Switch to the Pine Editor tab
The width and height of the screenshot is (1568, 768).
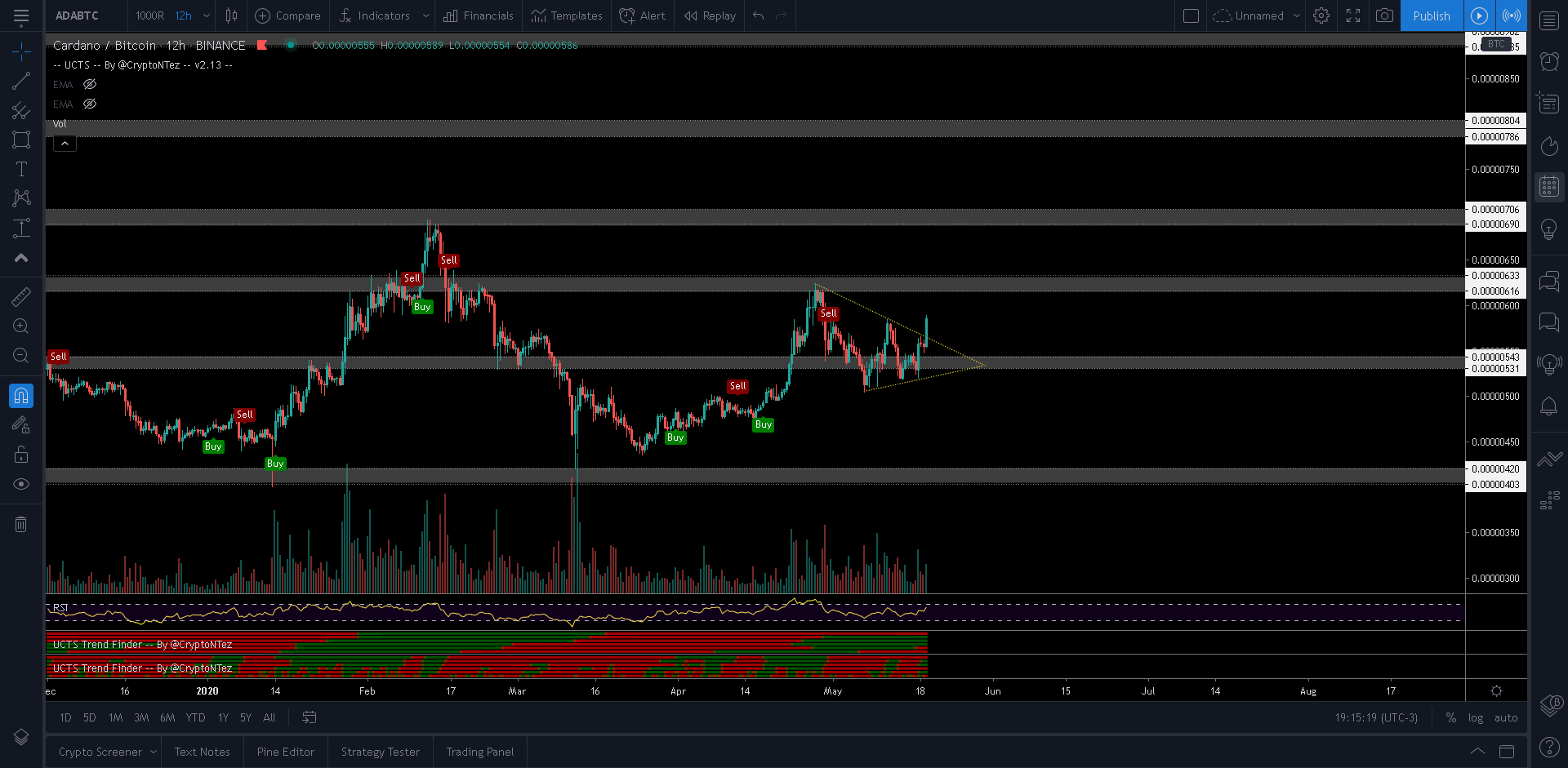(285, 751)
